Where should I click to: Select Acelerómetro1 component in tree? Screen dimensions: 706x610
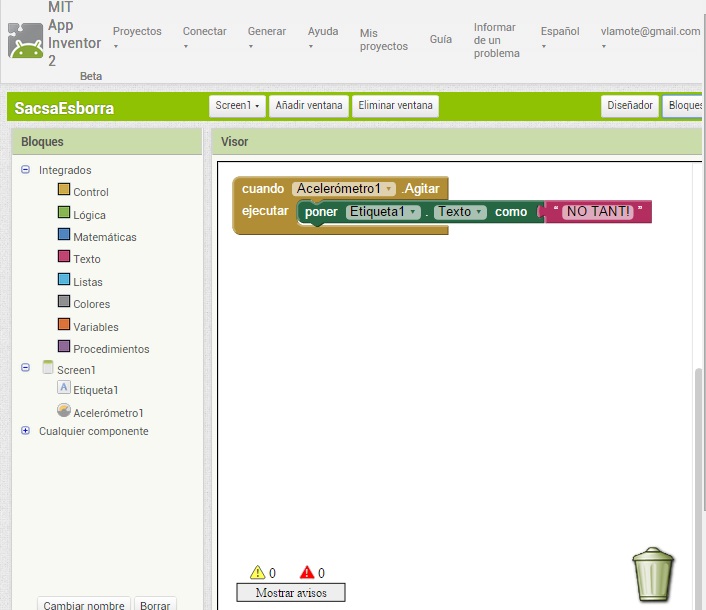pyautogui.click(x=108, y=413)
